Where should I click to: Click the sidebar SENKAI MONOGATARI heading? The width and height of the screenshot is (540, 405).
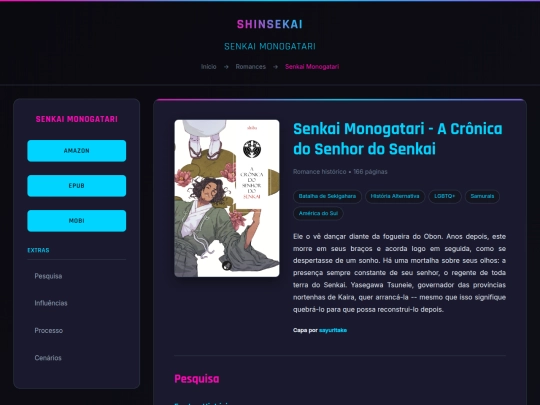77,119
